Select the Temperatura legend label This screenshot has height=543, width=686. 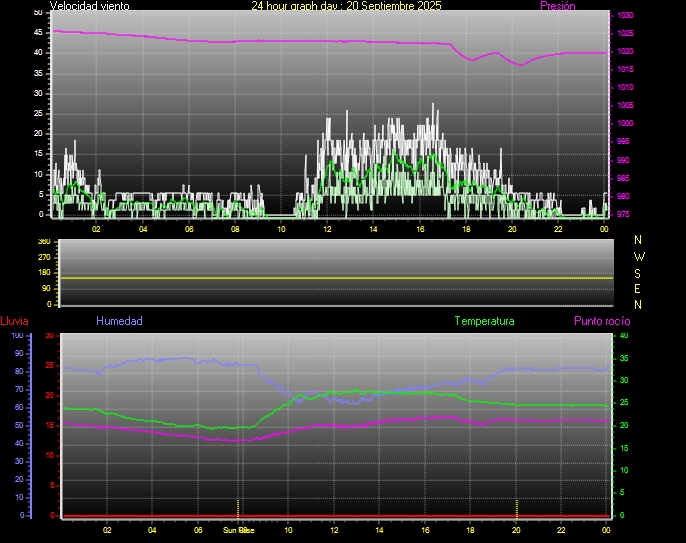(484, 322)
